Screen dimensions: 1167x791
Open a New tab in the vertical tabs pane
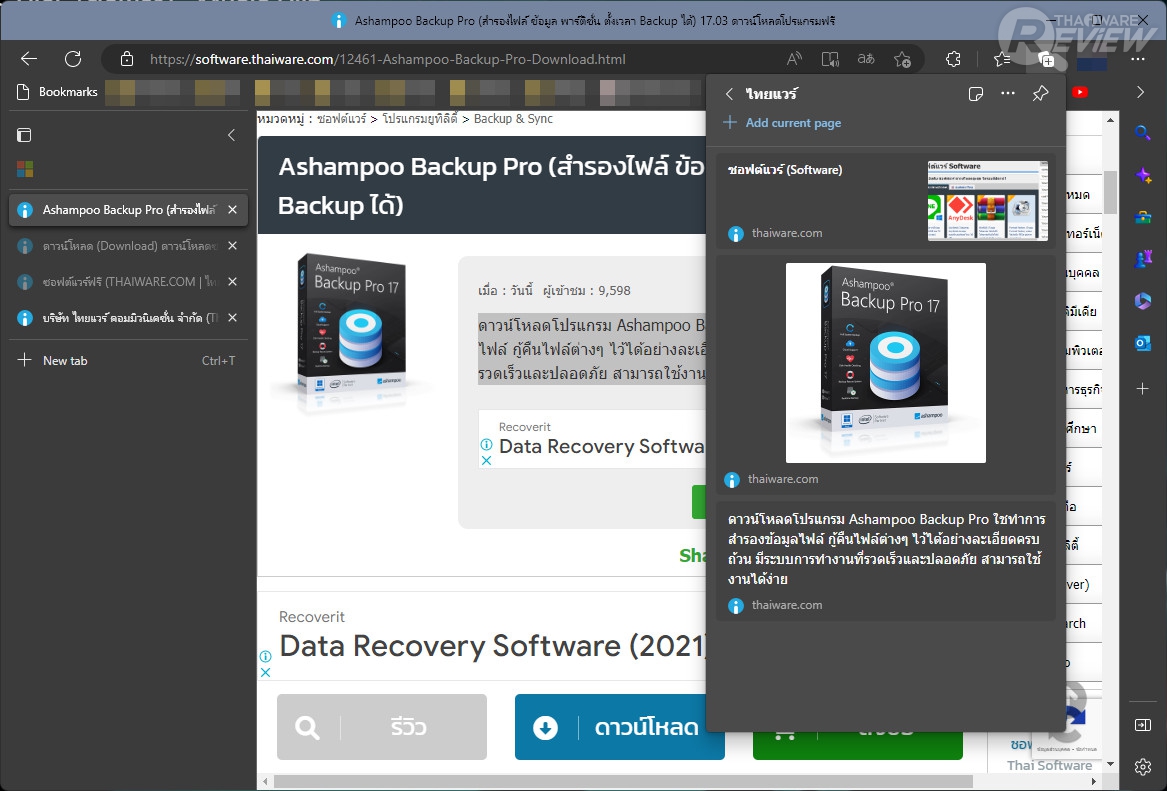click(x=128, y=360)
